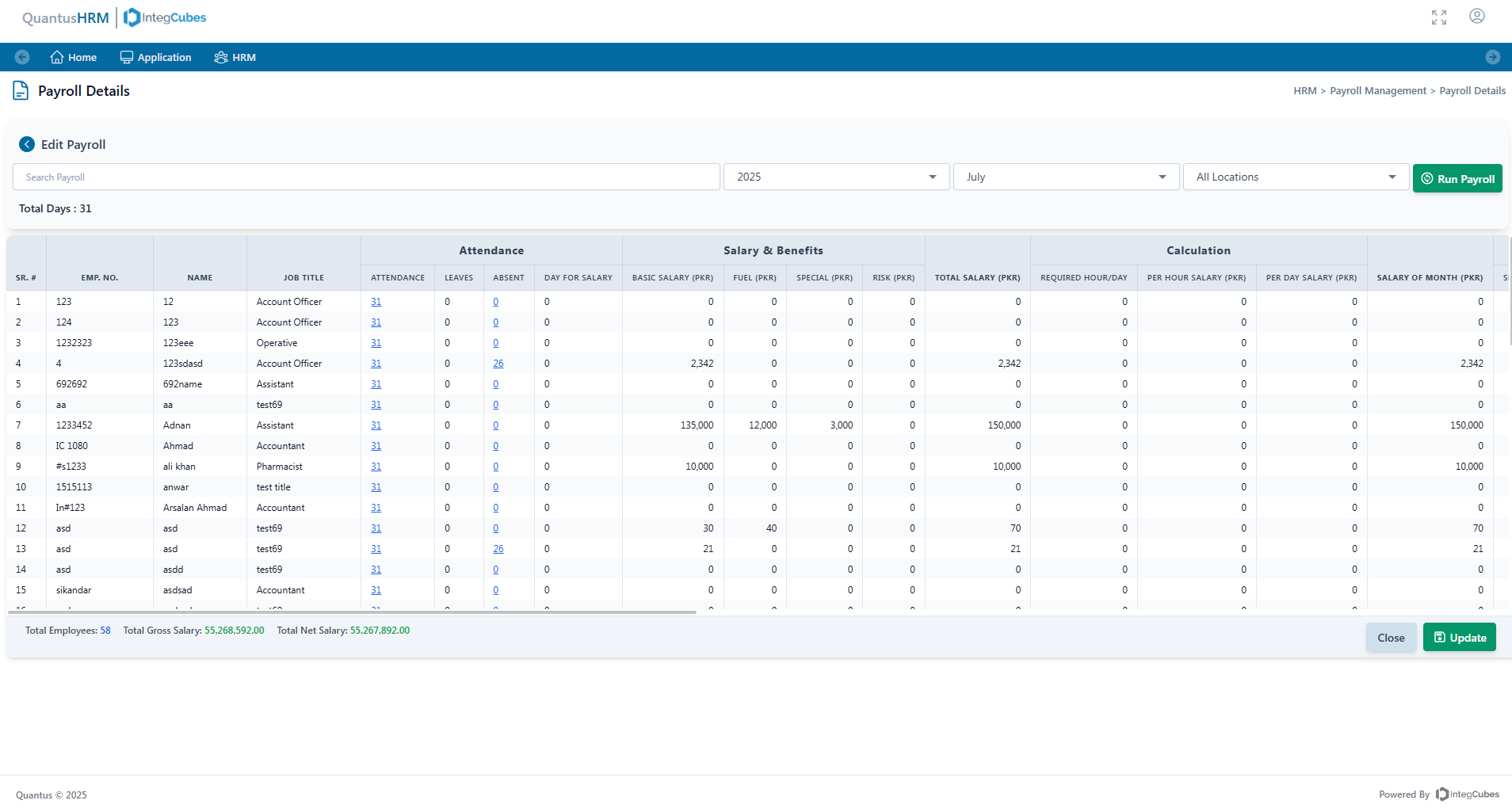Viewport: 1512px width, 808px height.
Task: Open the user profile icon
Action: point(1476,17)
